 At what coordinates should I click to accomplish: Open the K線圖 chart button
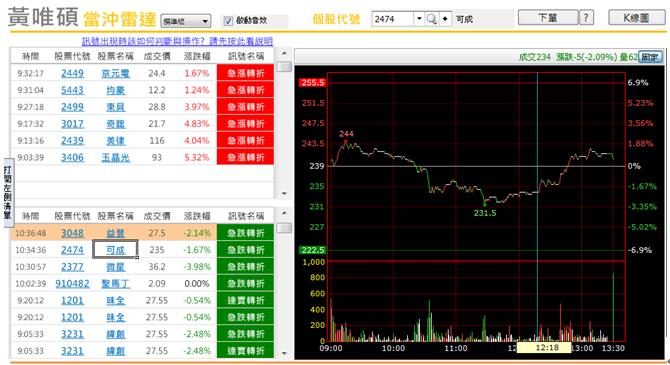(x=636, y=18)
